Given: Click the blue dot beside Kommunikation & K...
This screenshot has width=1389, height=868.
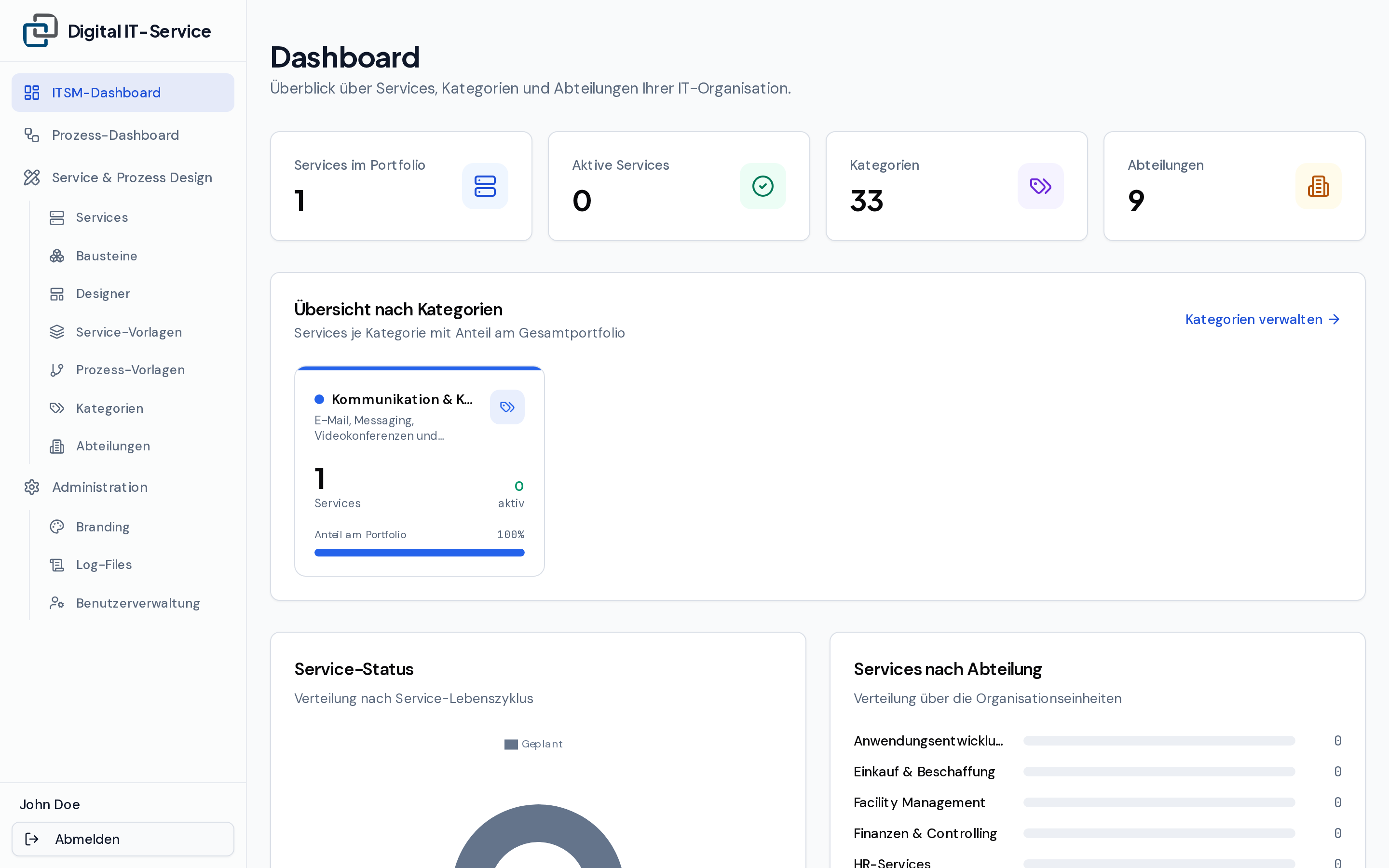Looking at the screenshot, I should [319, 399].
